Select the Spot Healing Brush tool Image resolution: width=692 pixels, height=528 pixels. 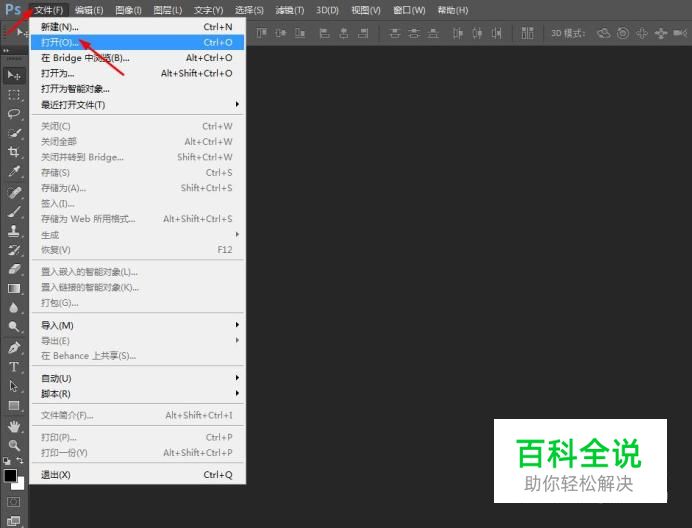click(x=14, y=192)
